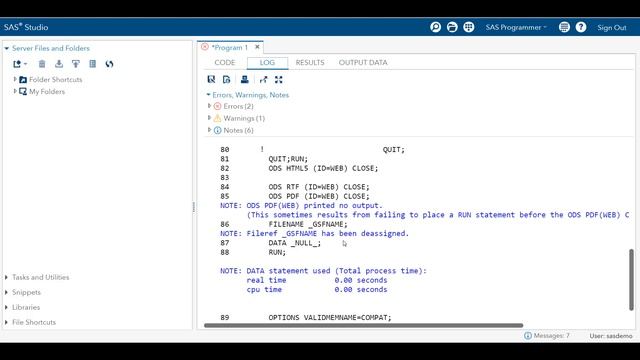The width and height of the screenshot is (640, 360).
Task: Open the SAS Programmer perspective dropdown
Action: [516, 27]
